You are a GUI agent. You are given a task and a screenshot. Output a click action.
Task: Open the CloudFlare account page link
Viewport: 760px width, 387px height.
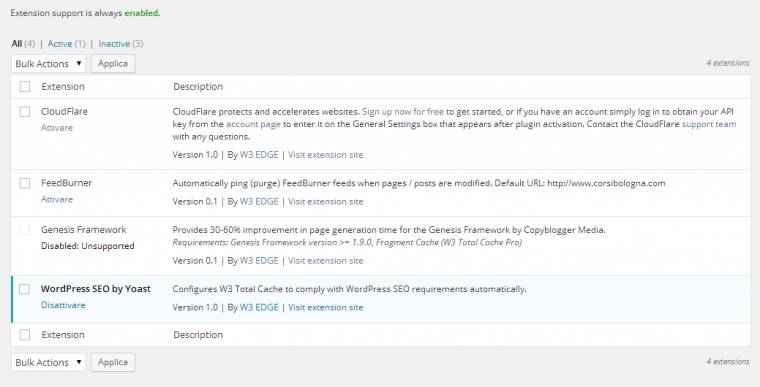(x=253, y=124)
